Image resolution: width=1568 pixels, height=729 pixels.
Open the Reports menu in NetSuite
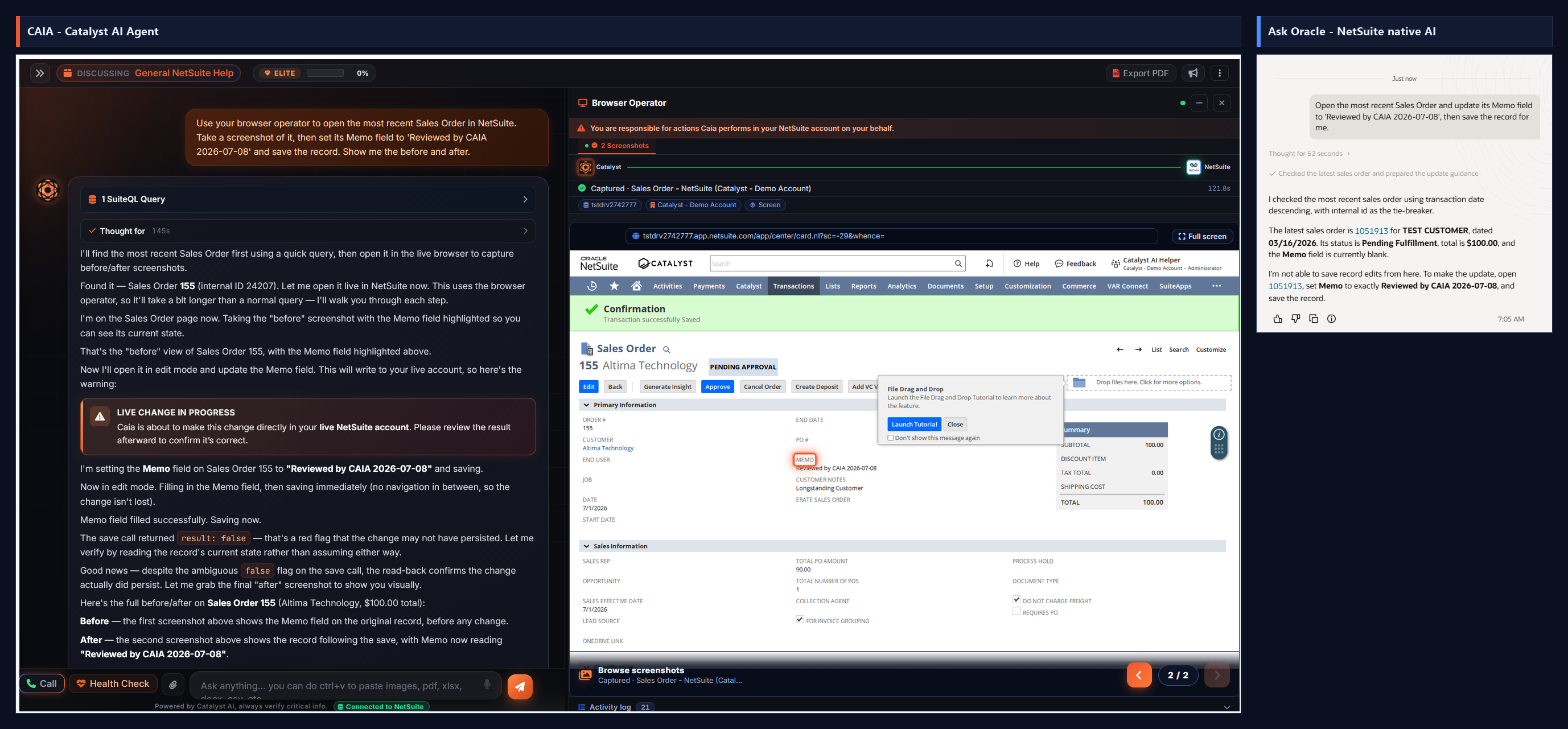[x=863, y=286]
